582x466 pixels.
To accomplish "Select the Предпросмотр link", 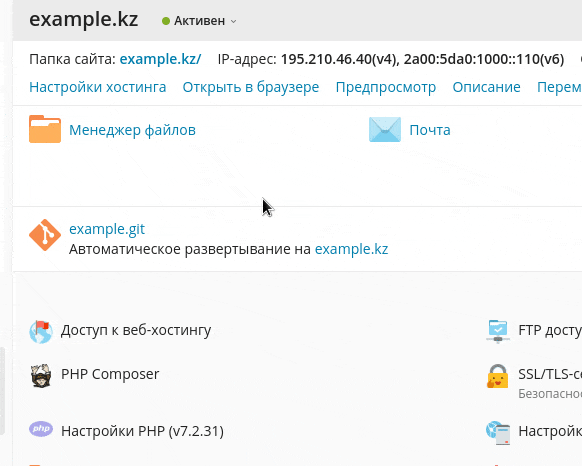I will click(x=386, y=87).
